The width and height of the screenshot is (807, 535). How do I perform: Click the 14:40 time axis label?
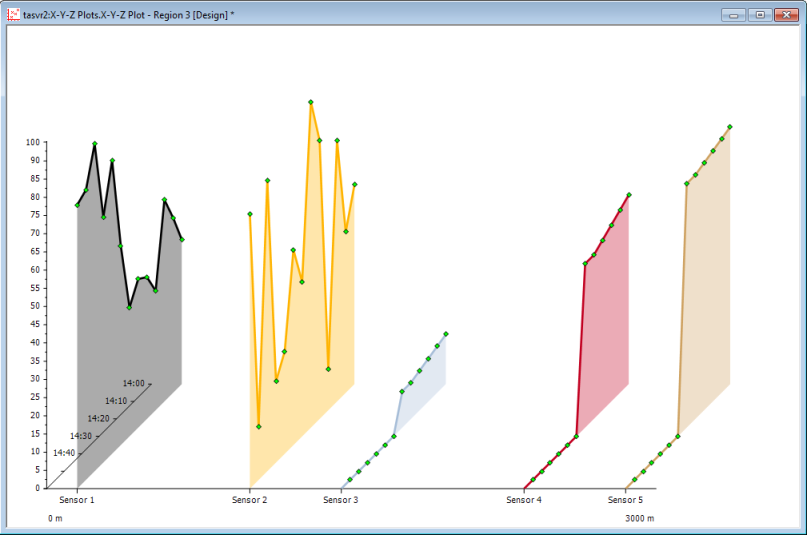pos(64,453)
